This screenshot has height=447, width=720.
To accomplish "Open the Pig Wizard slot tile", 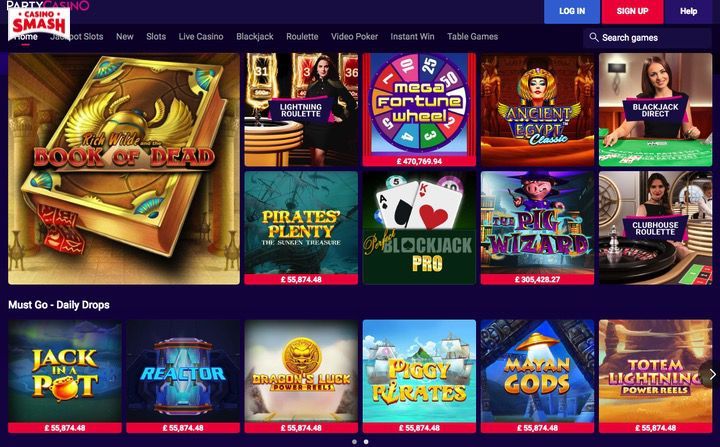I will click(537, 228).
